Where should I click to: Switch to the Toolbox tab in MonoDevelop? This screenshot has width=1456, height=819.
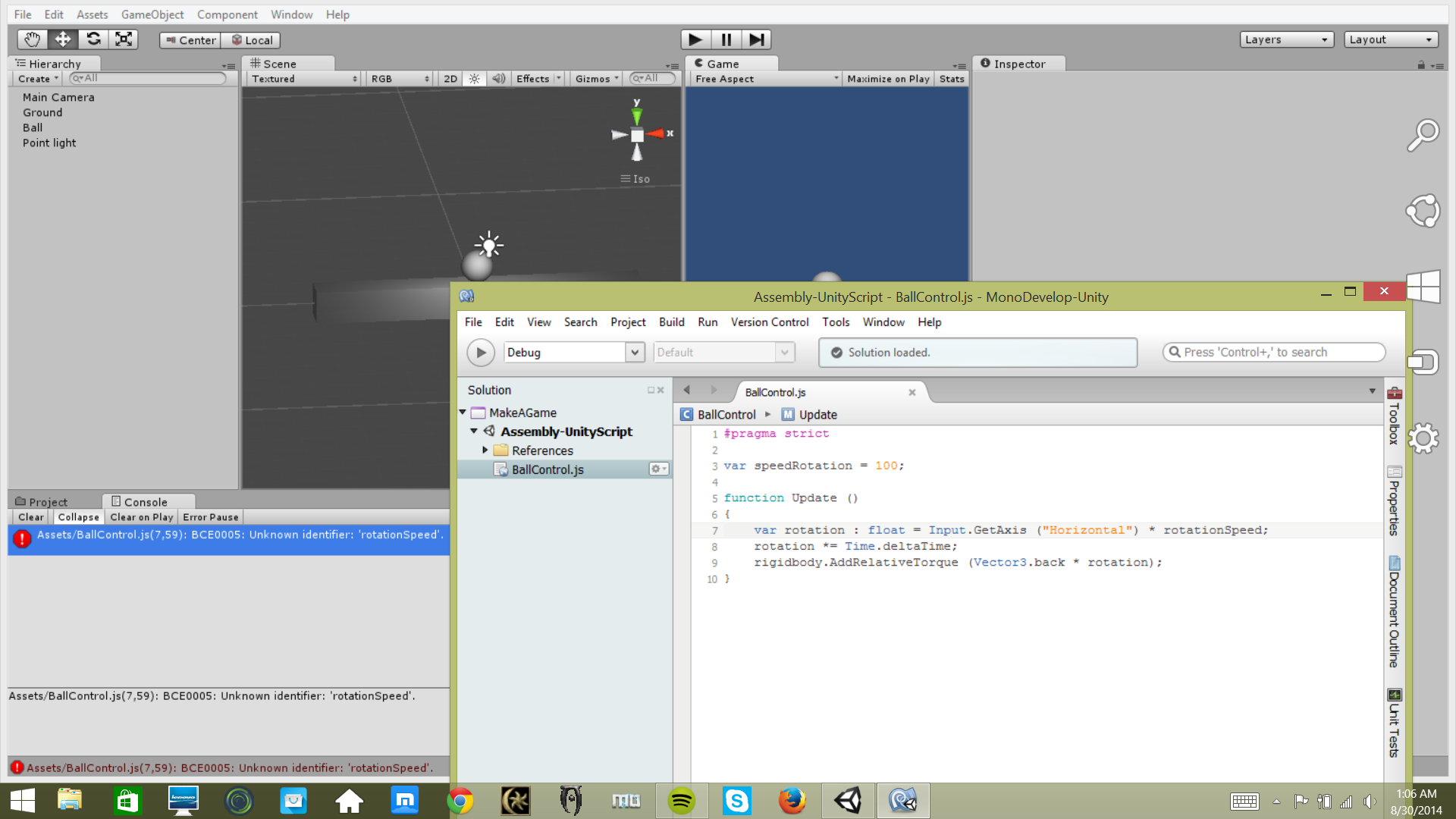(1393, 421)
